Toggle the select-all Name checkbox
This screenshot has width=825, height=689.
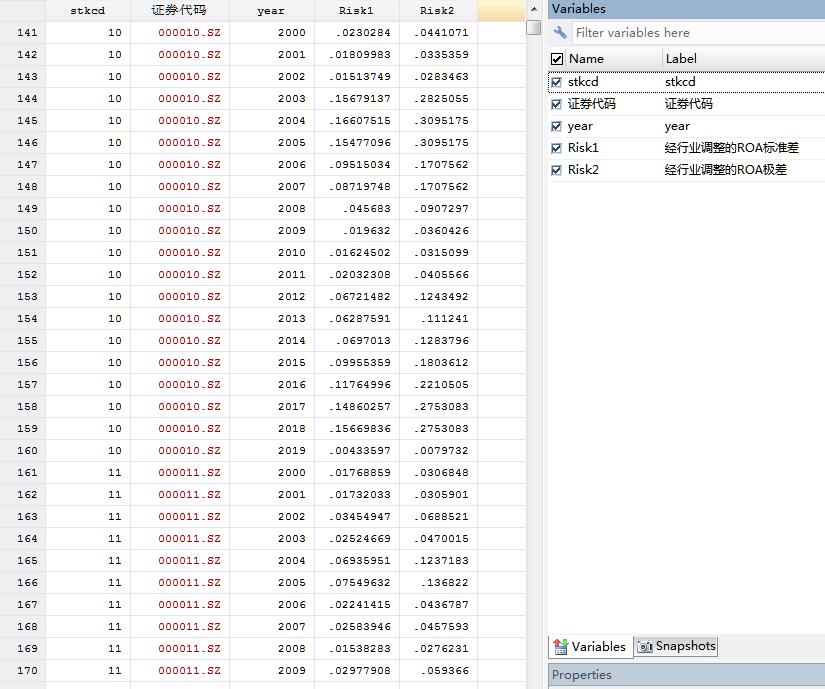[557, 59]
